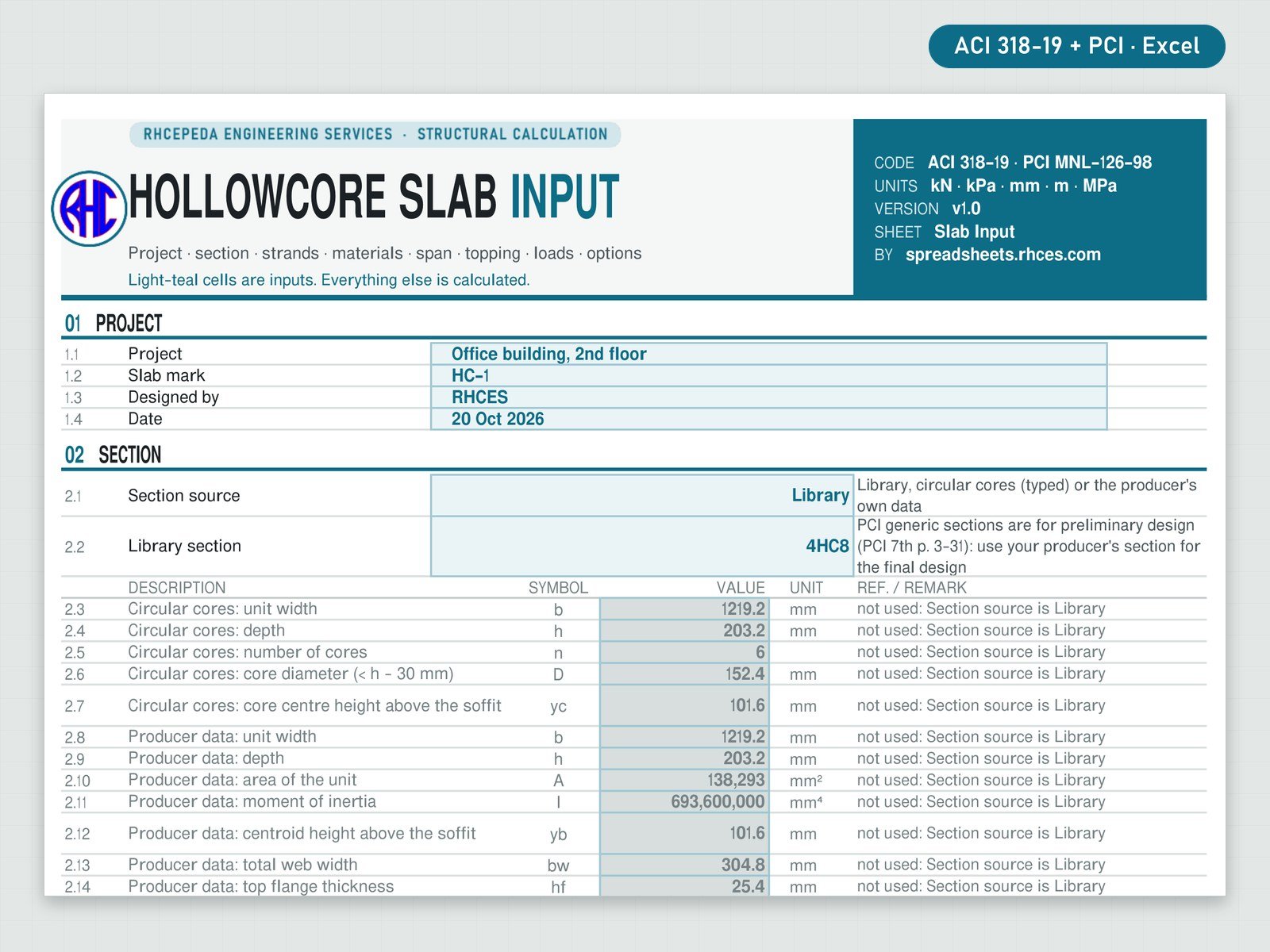
Task: Click the moment of inertia value 693,600,000
Action: [x=684, y=802]
